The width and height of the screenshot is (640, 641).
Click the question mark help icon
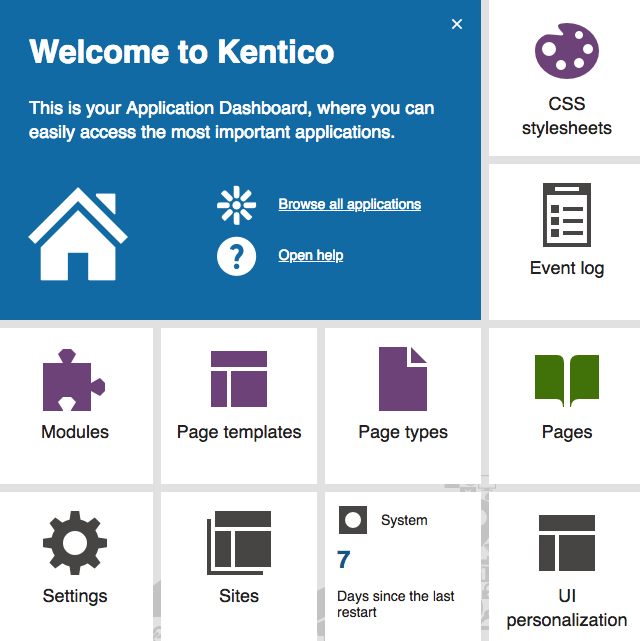236,256
